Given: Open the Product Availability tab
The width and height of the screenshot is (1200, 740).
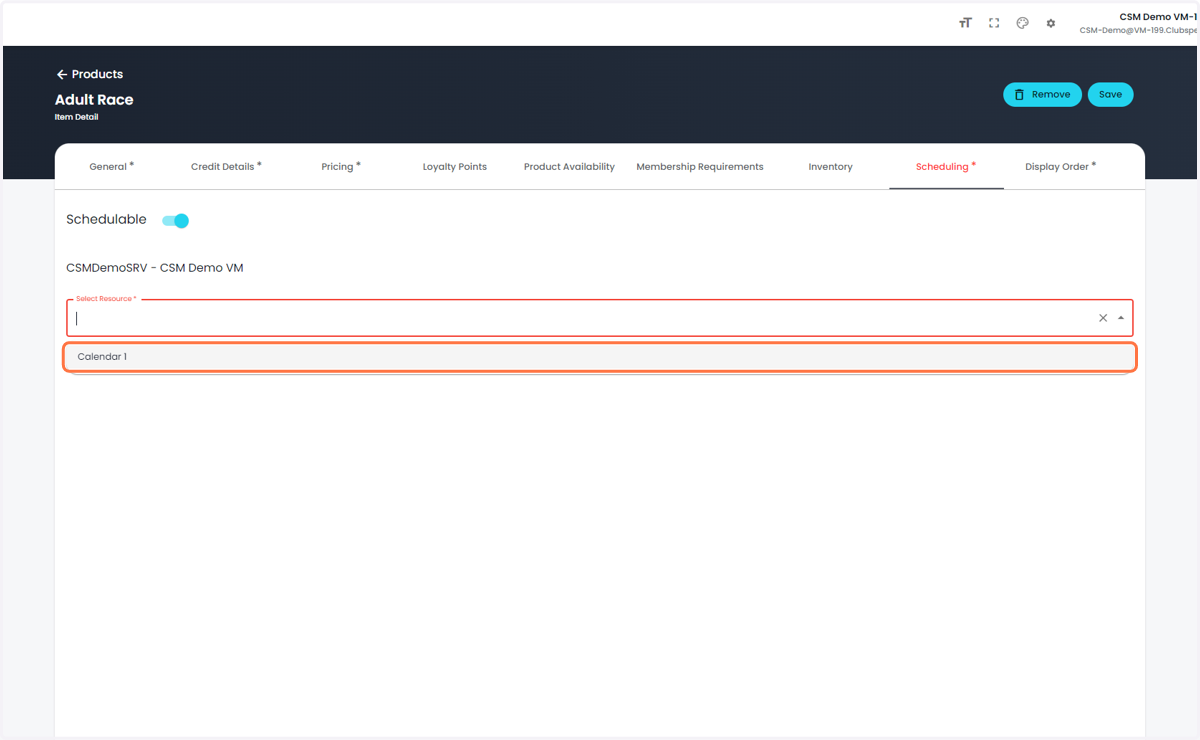Looking at the screenshot, I should coord(569,166).
